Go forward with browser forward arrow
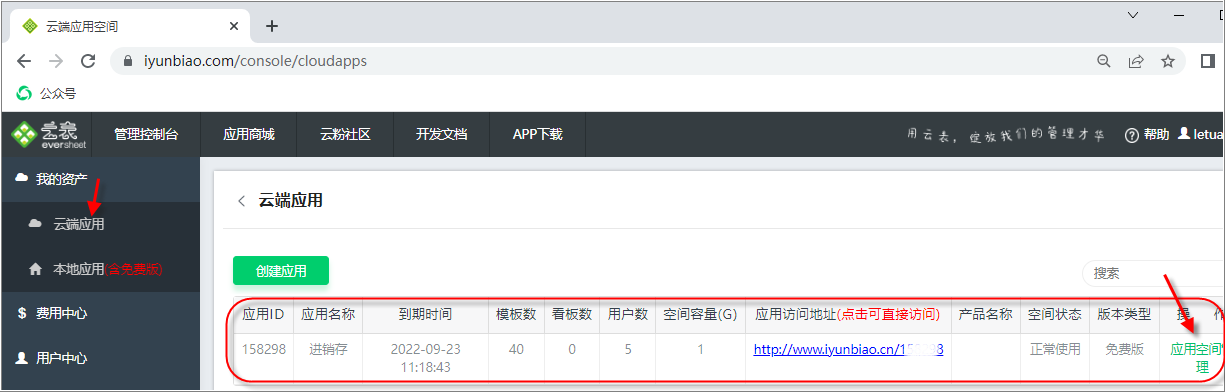1225x392 pixels. coord(56,61)
